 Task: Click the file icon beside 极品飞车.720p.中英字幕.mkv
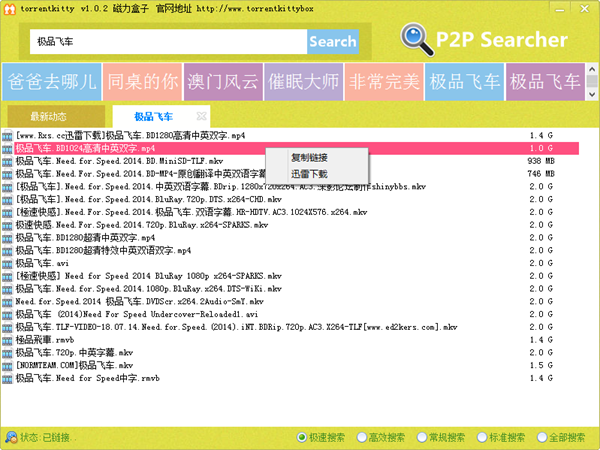[x=7, y=353]
